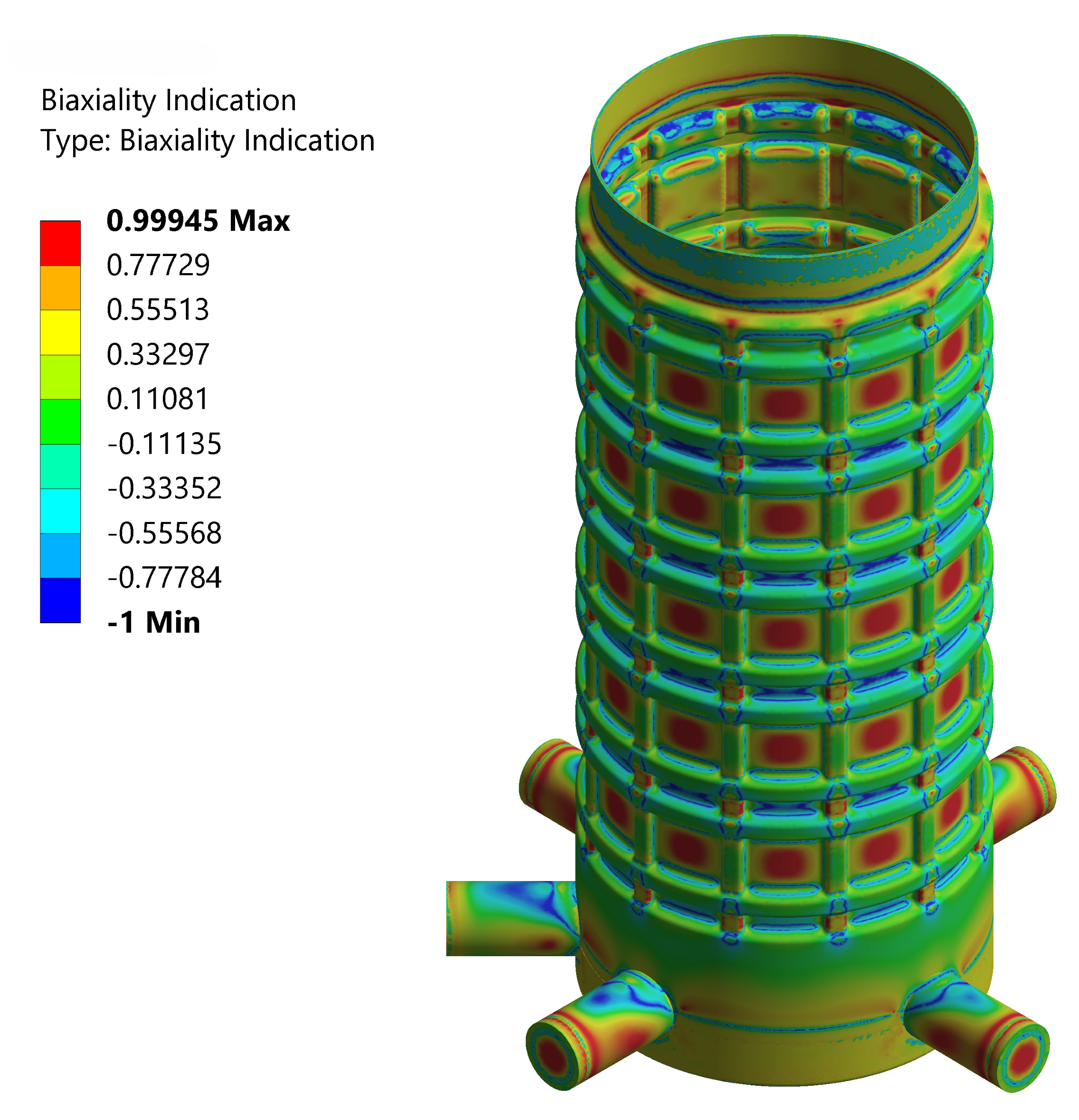Viewport: 1079px width, 1120px height.
Task: Select the 0.55513 legend value
Action: tap(158, 310)
